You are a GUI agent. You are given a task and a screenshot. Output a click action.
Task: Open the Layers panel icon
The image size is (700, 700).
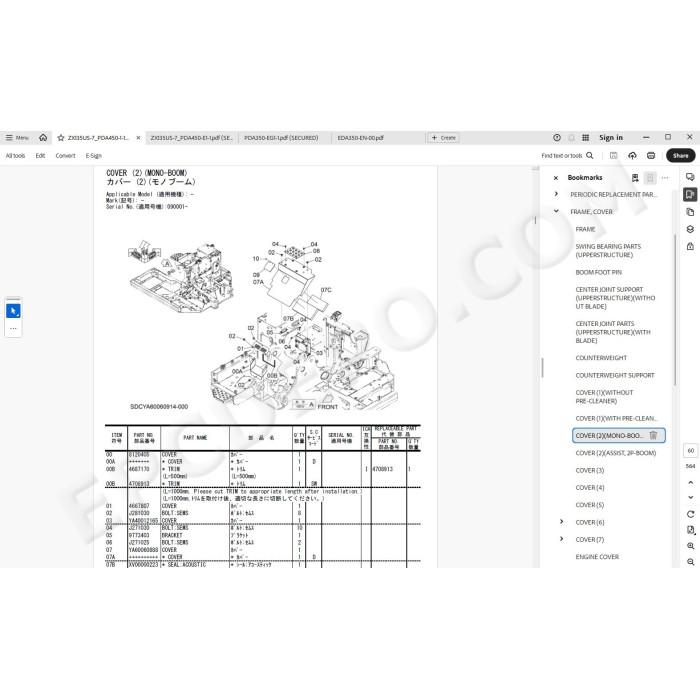[x=690, y=229]
